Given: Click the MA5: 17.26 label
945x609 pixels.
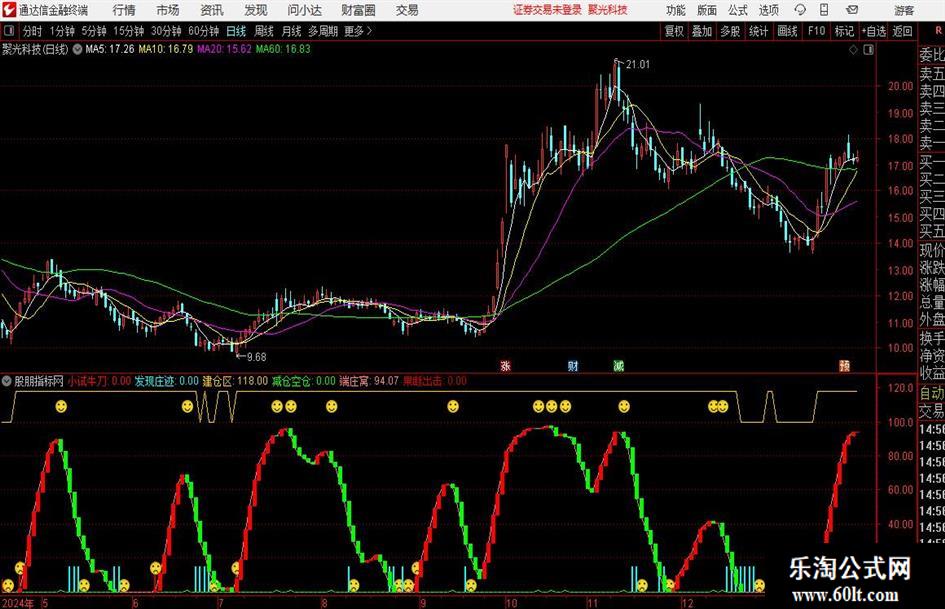Looking at the screenshot, I should 110,49.
